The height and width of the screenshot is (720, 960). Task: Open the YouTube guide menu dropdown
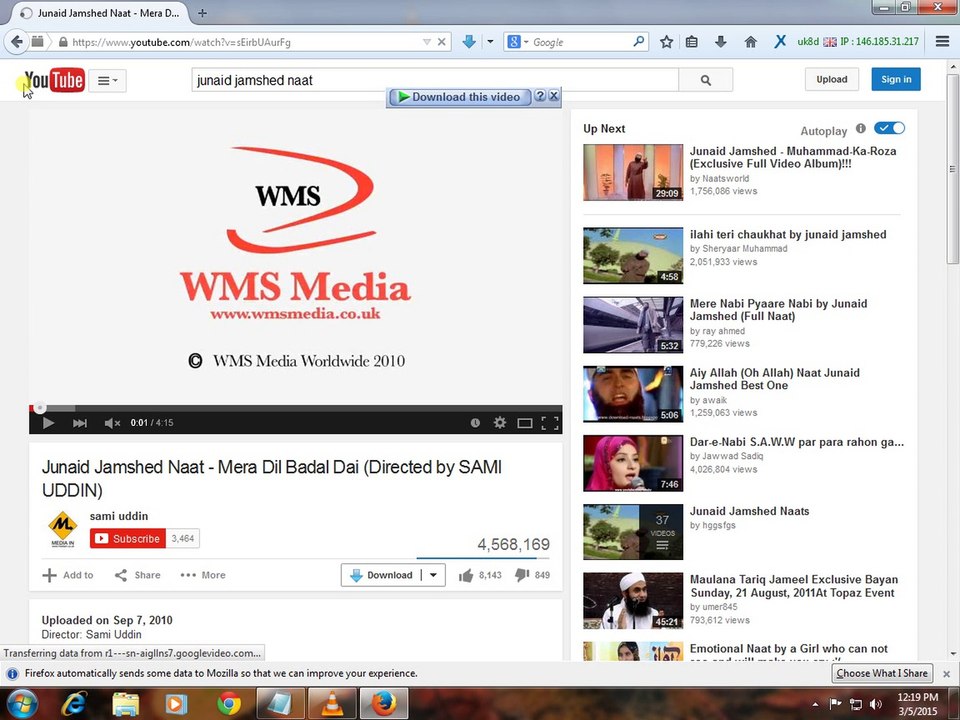point(108,80)
